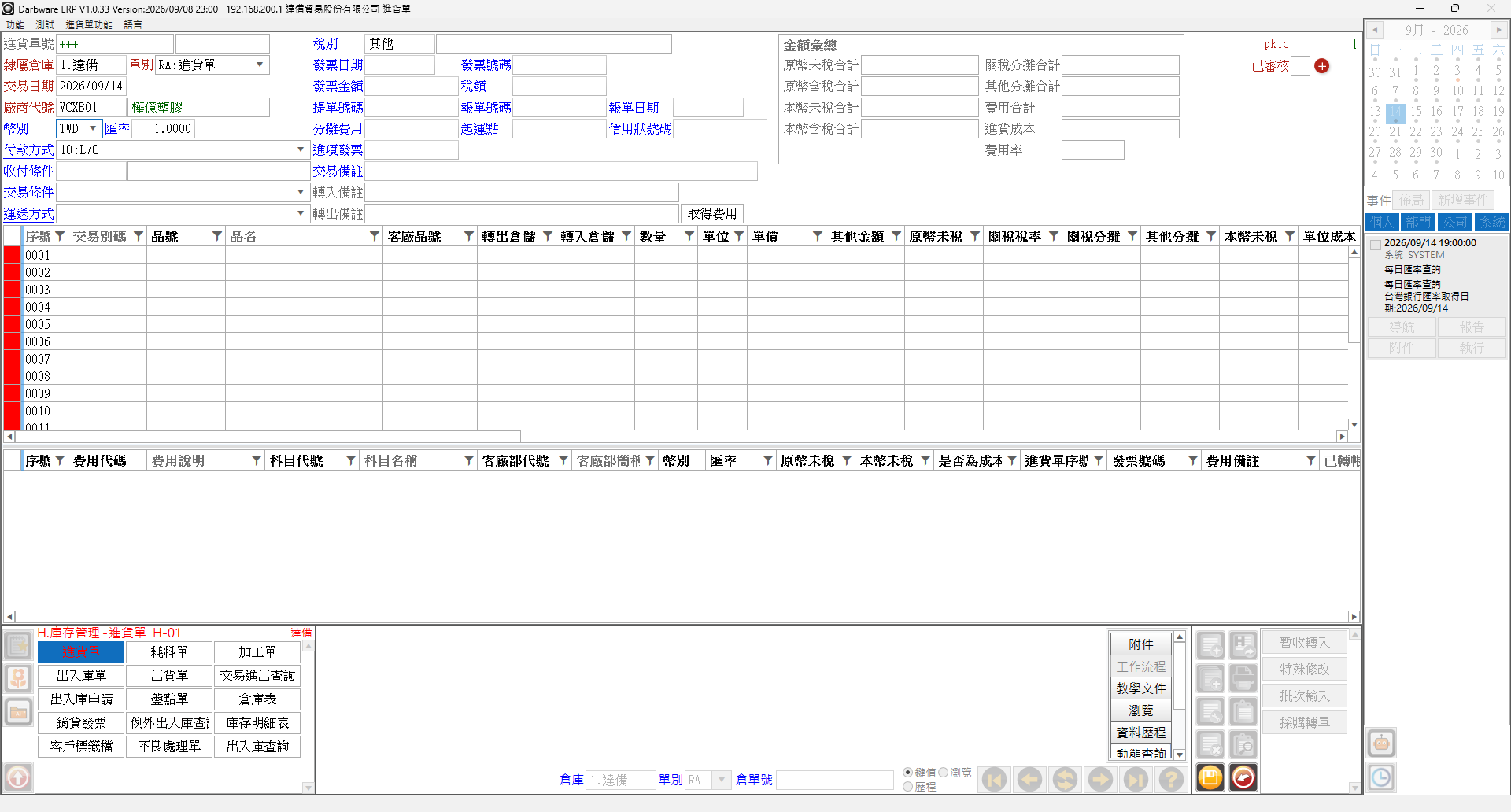The height and width of the screenshot is (812, 1511).
Task: Click the question mark help icon
Action: [1171, 780]
